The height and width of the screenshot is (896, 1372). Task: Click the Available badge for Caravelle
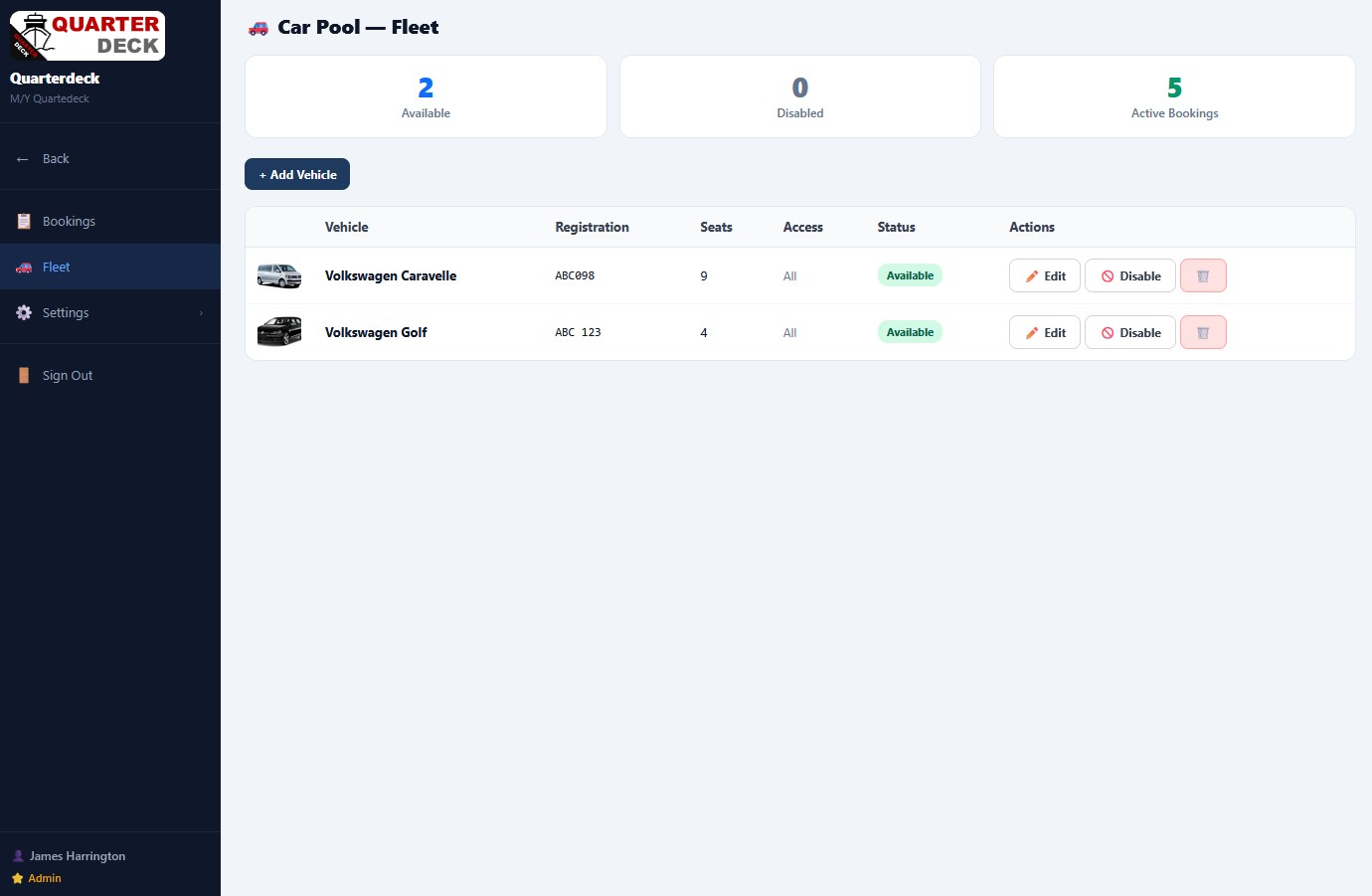[910, 275]
